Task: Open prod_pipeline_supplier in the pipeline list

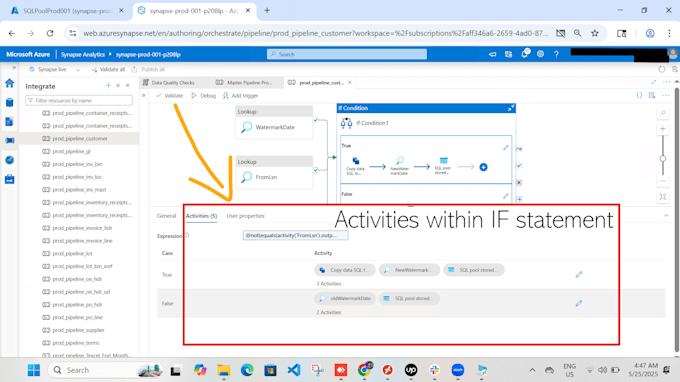Action: coord(78,330)
